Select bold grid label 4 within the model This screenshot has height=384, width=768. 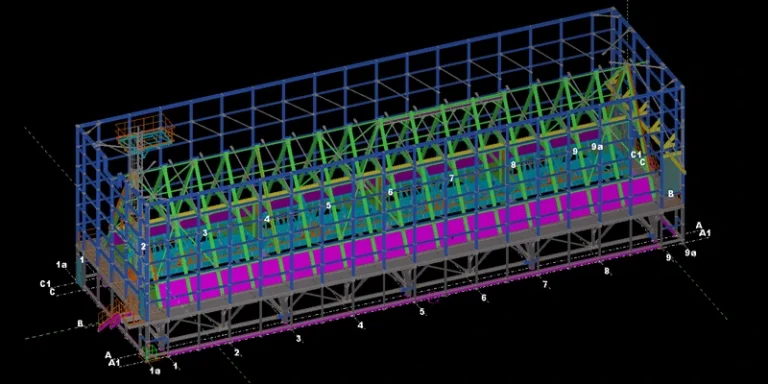(x=267, y=219)
